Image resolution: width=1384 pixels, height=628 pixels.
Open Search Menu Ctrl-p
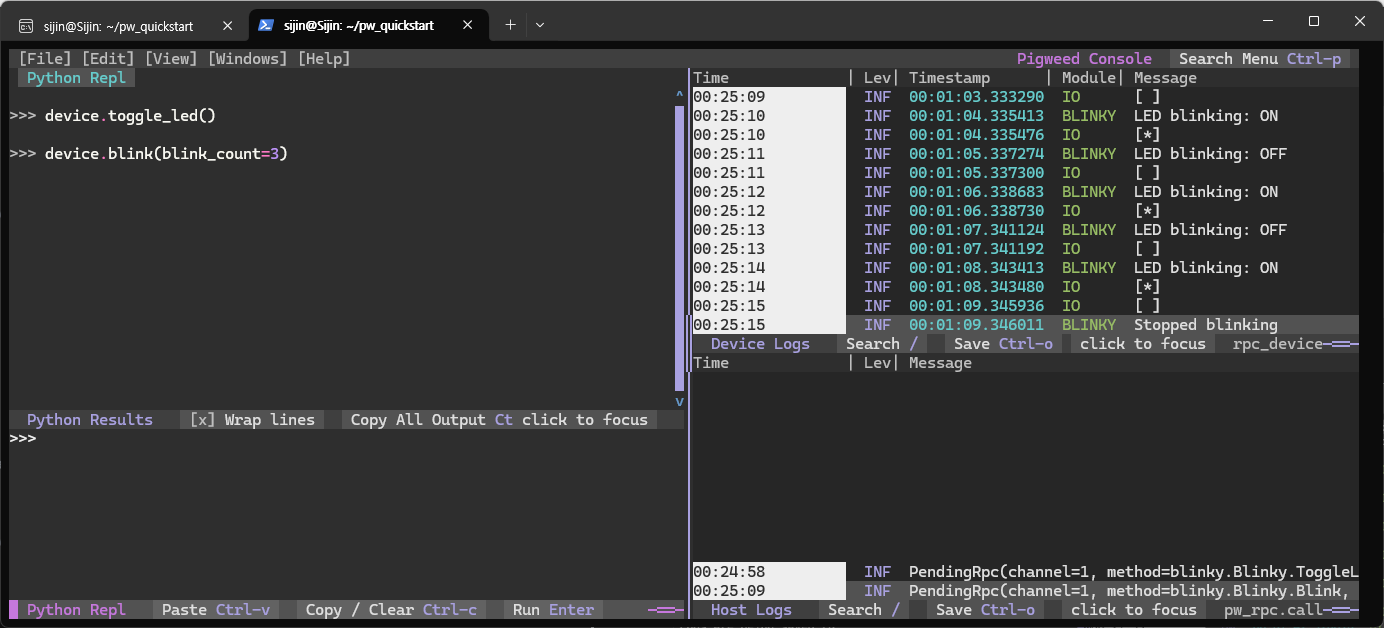coord(1260,59)
